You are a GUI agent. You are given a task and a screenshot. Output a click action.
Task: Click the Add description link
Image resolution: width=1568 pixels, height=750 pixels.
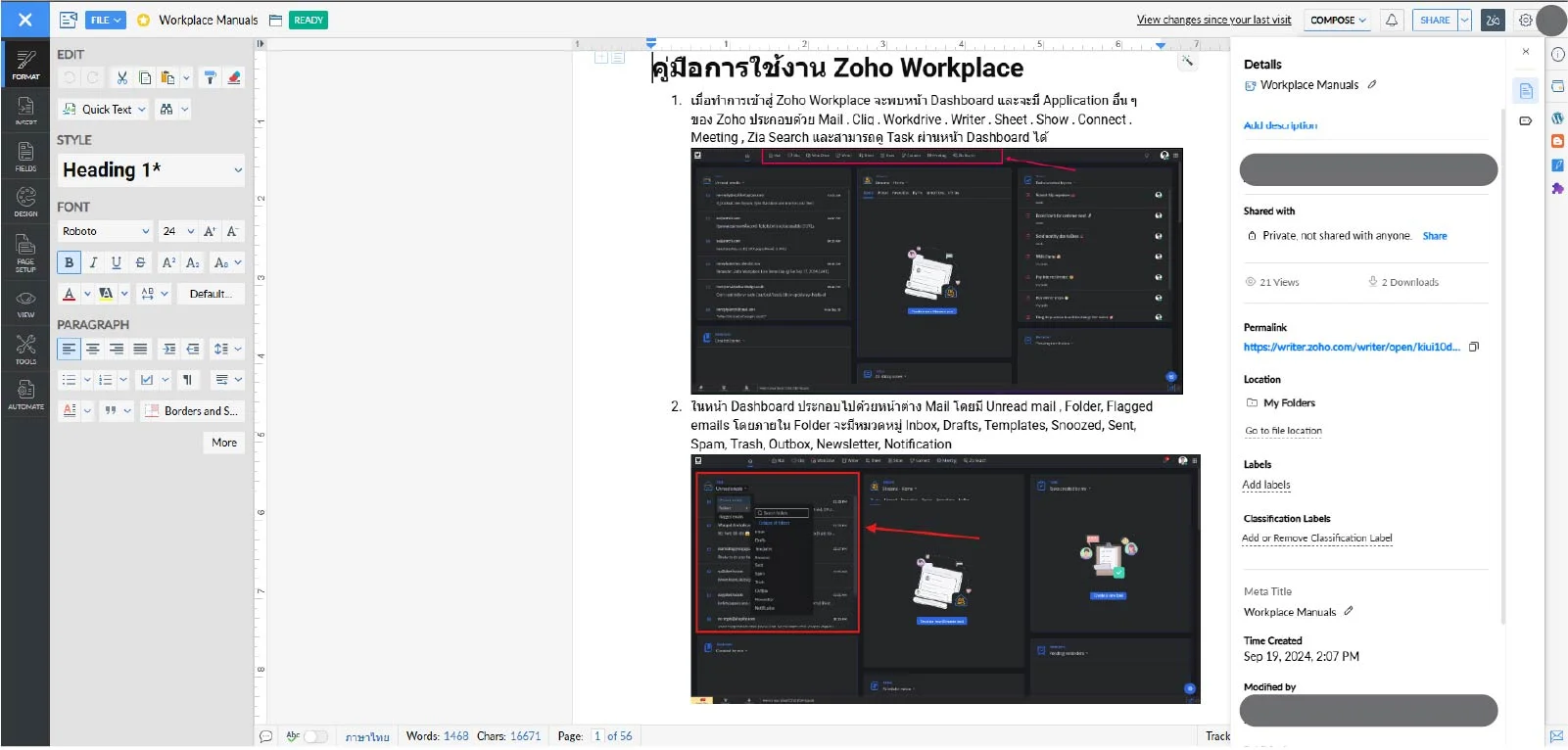pyautogui.click(x=1280, y=125)
